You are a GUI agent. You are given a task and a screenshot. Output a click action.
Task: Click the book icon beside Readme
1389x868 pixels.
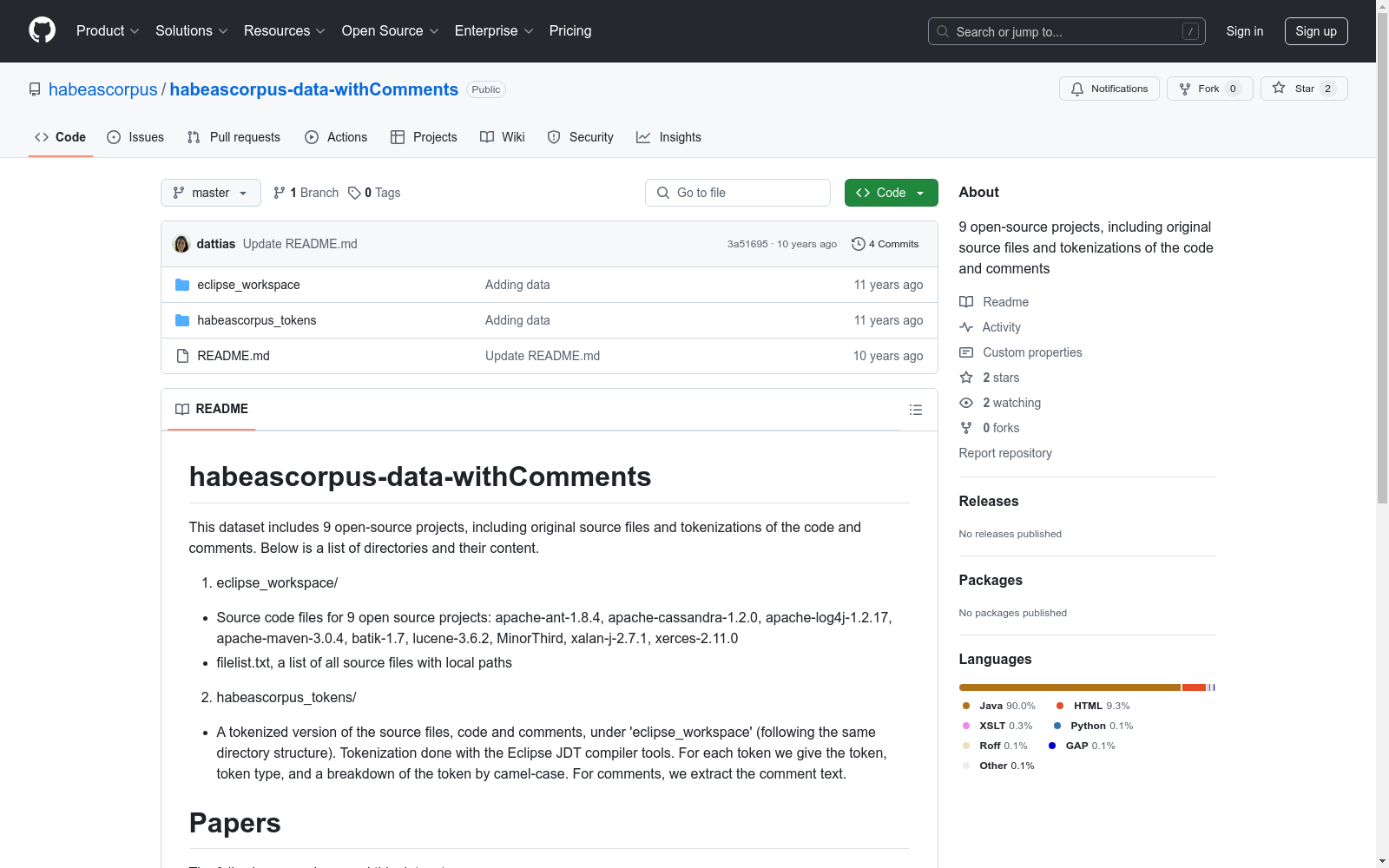(966, 302)
